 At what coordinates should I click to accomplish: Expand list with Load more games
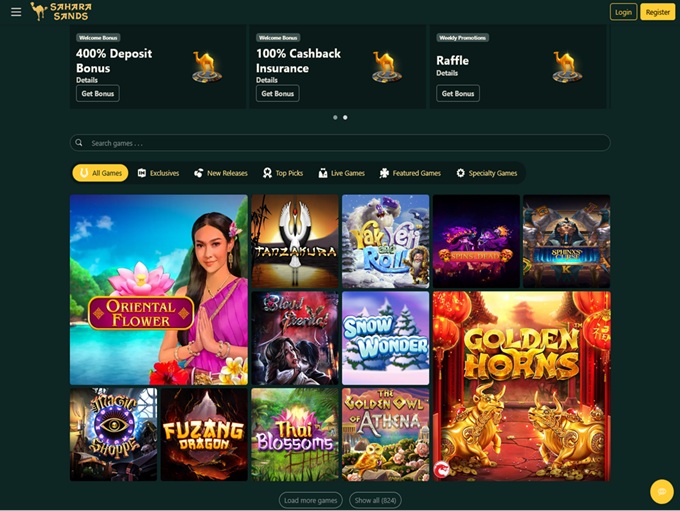311,500
